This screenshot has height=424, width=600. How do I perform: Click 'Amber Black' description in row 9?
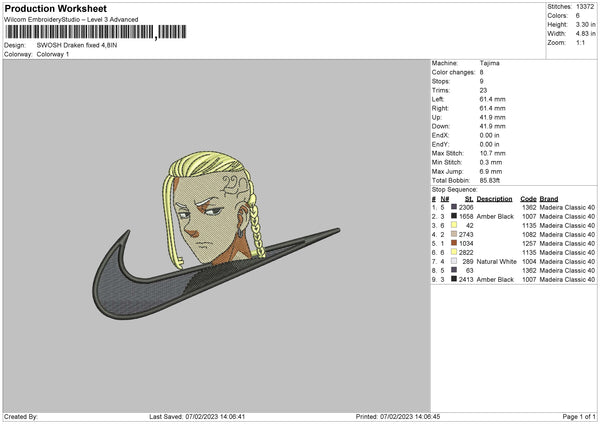(x=495, y=279)
